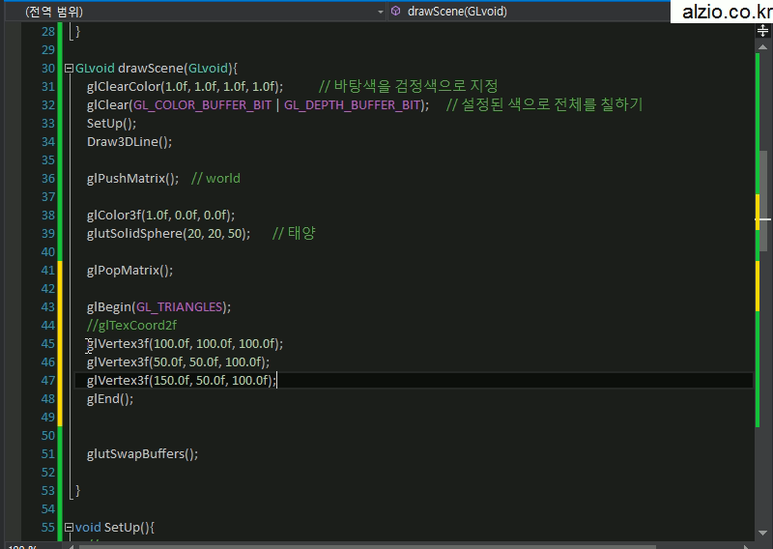The image size is (773, 549).
Task: Click the GLvoid return type on line 30
Action: click(x=95, y=69)
